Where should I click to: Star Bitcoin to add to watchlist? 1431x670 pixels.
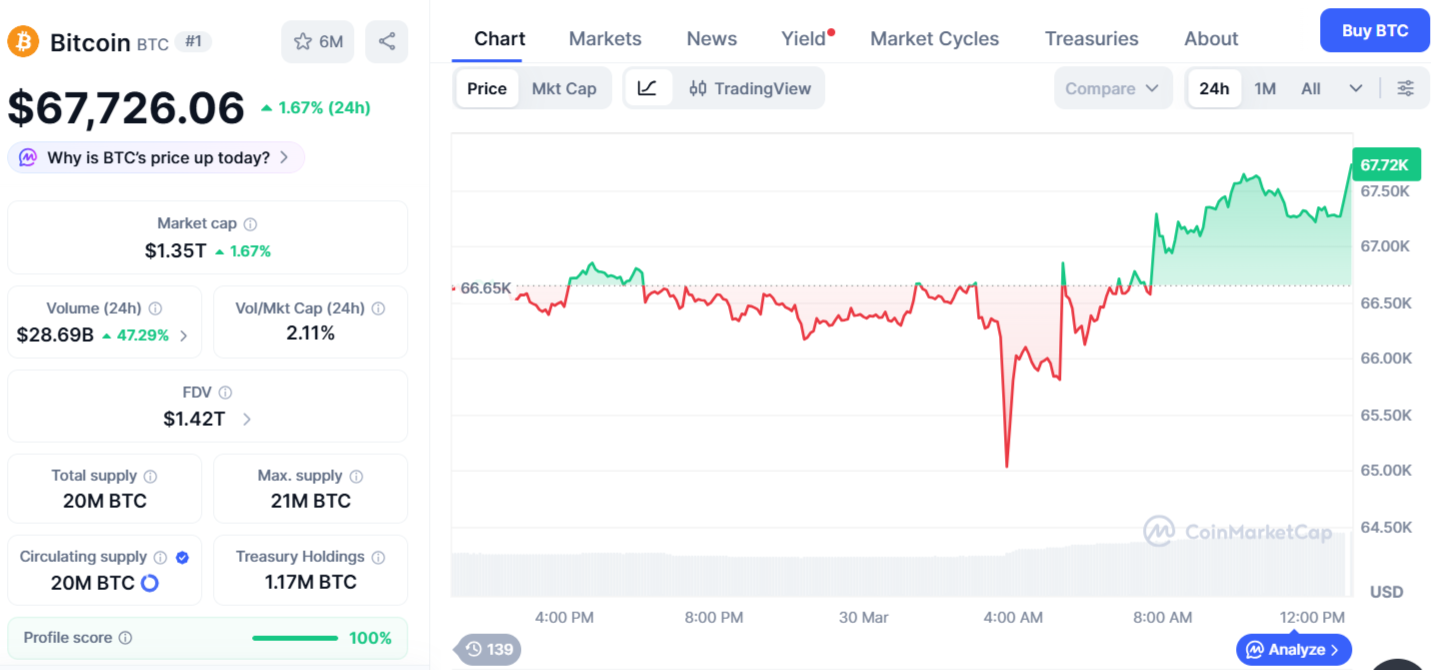(299, 41)
